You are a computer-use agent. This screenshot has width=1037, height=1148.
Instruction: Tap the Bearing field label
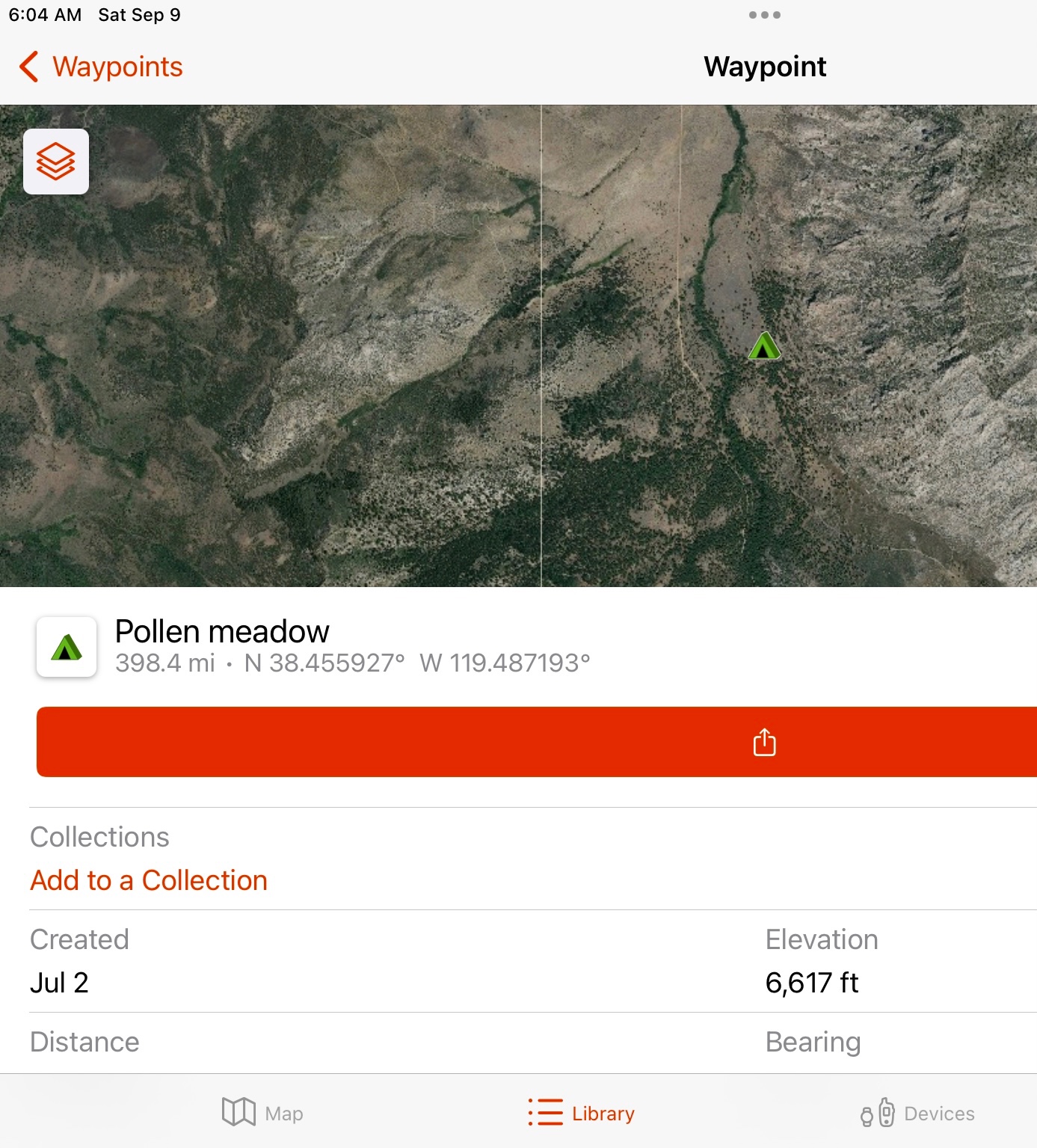[813, 1042]
